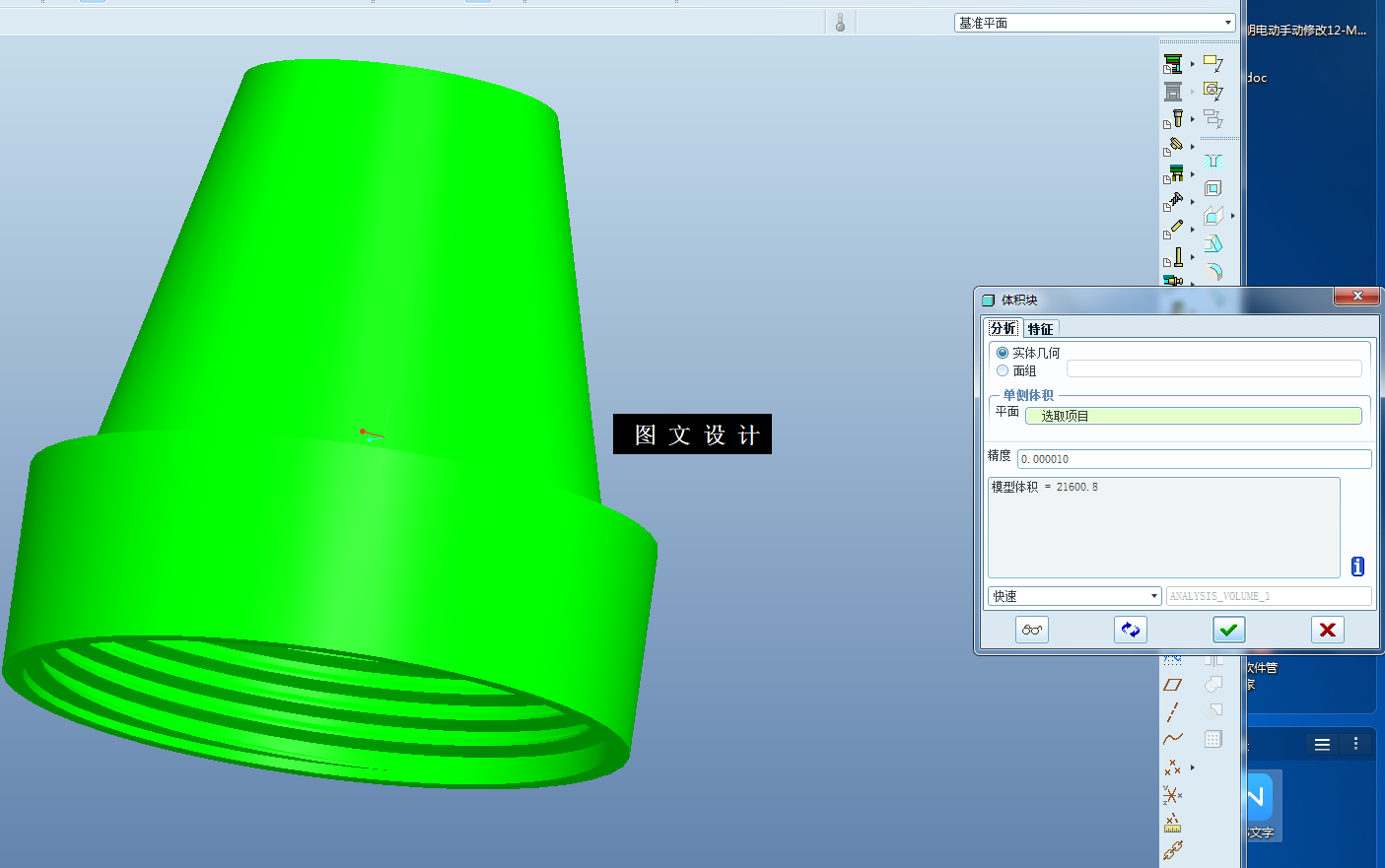
Task: Click the cyan hole-section feature icon
Action: tap(1213, 161)
